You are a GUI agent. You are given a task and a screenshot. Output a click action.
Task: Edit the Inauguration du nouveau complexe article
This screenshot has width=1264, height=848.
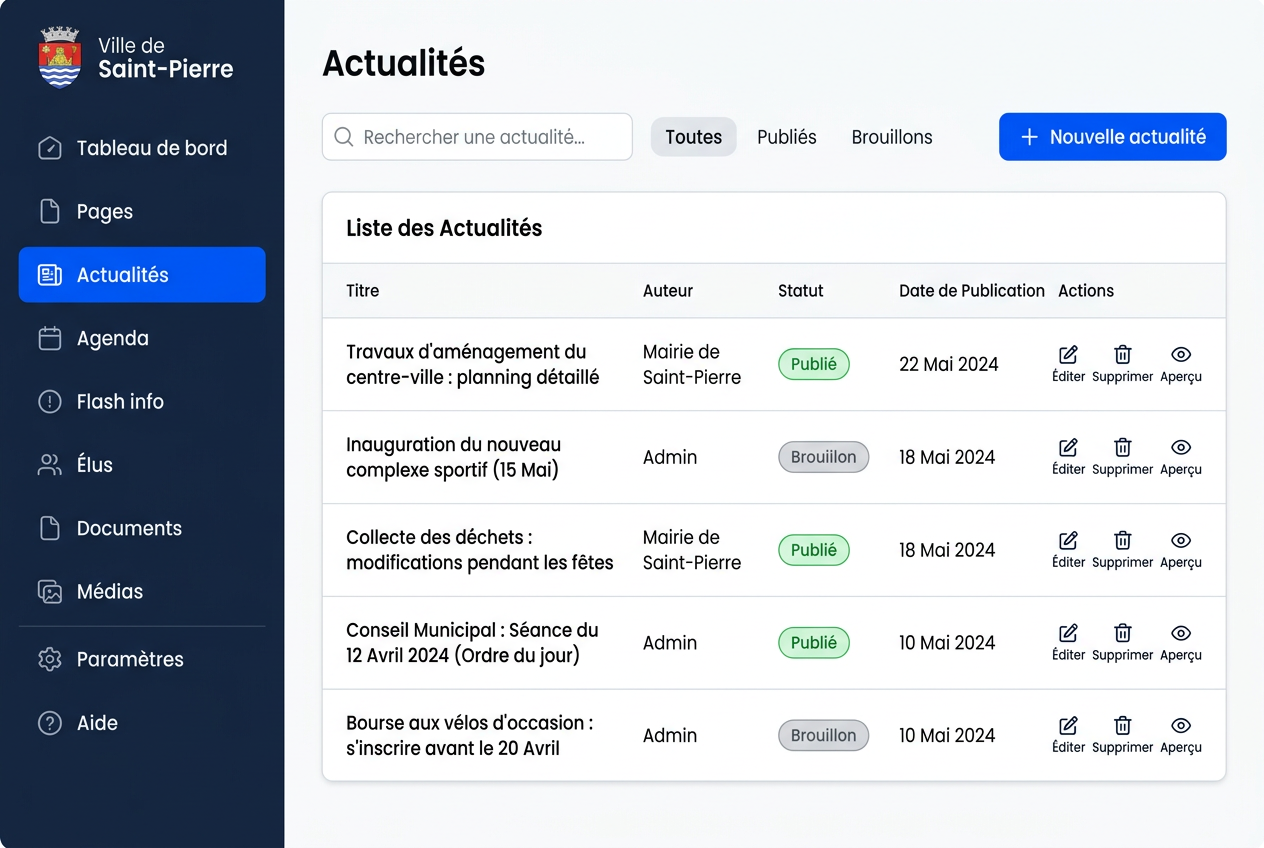pyautogui.click(x=1068, y=457)
